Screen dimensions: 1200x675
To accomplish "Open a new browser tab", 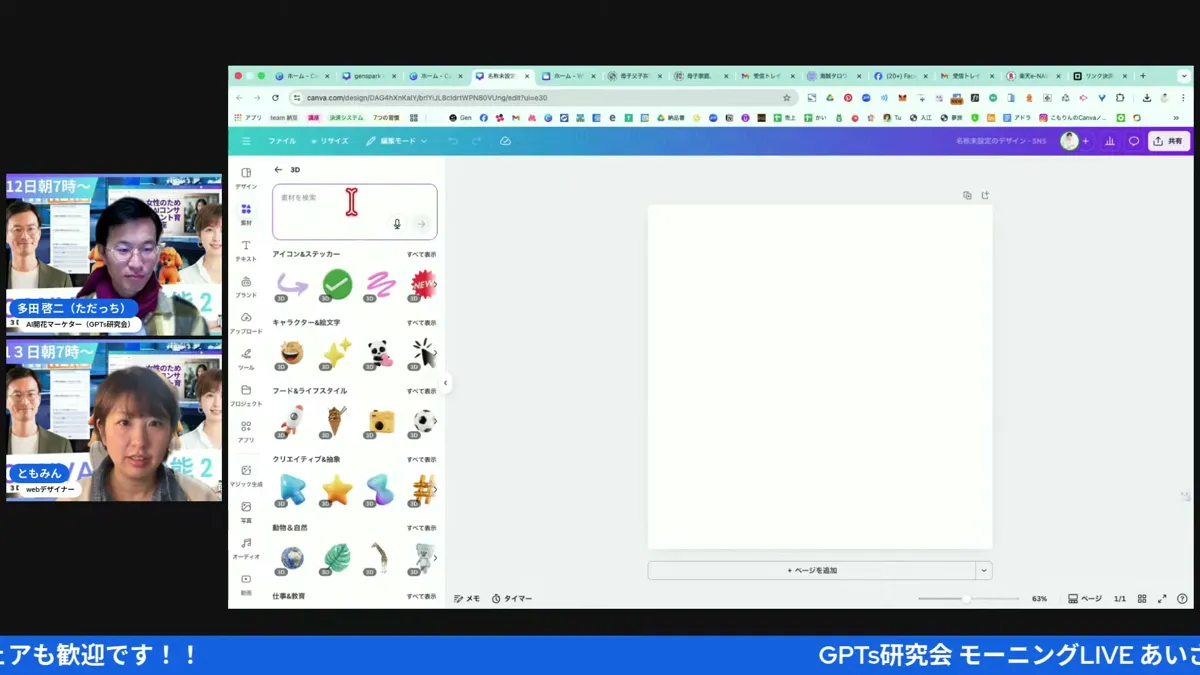I will 1143,76.
